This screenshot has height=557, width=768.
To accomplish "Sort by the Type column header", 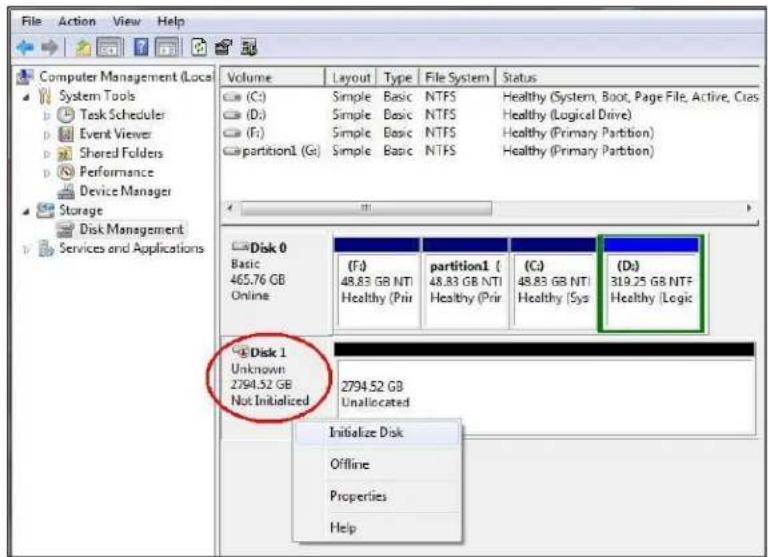I will (x=398, y=77).
